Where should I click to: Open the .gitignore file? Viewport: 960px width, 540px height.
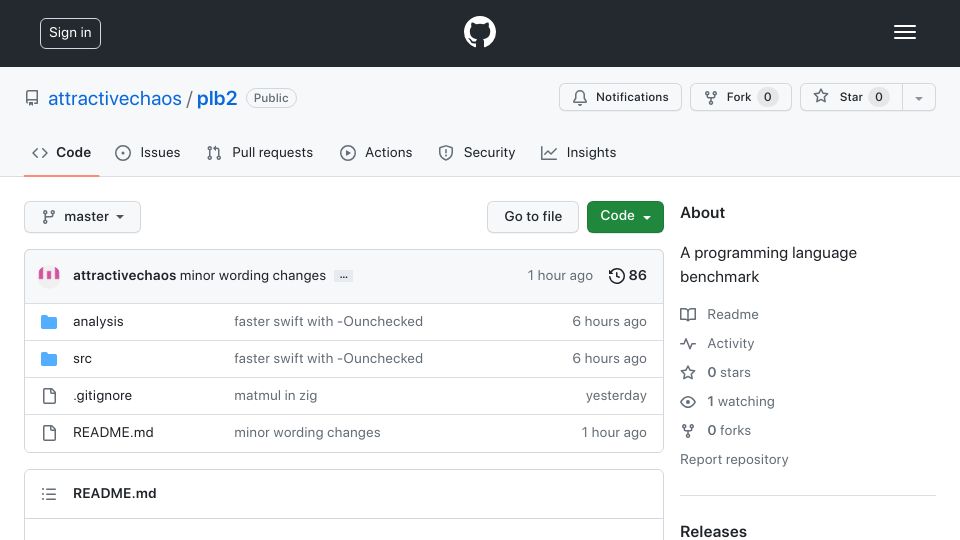(x=102, y=396)
